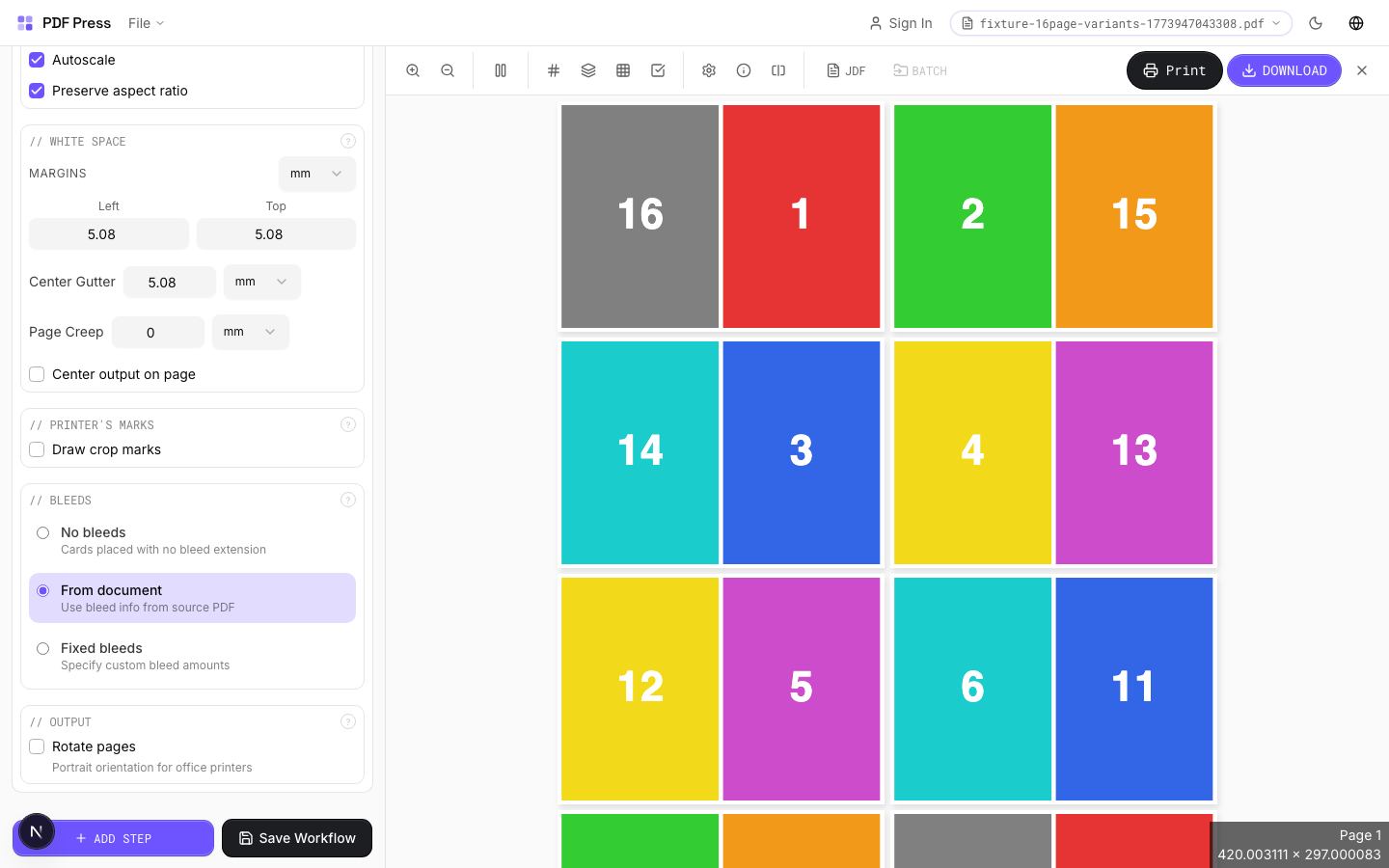
Task: Open the Center Gutter unit dropdown
Action: (x=261, y=282)
